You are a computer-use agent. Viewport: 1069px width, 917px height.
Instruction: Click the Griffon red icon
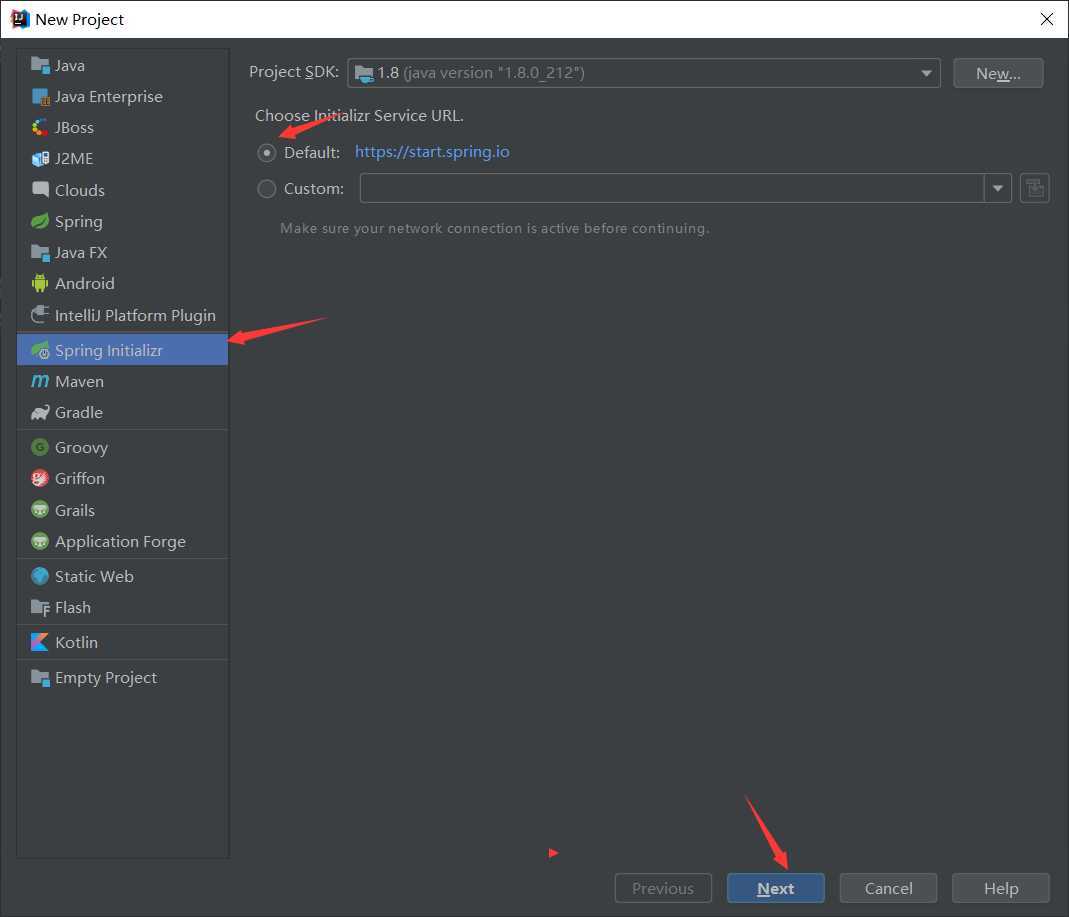tap(40, 479)
